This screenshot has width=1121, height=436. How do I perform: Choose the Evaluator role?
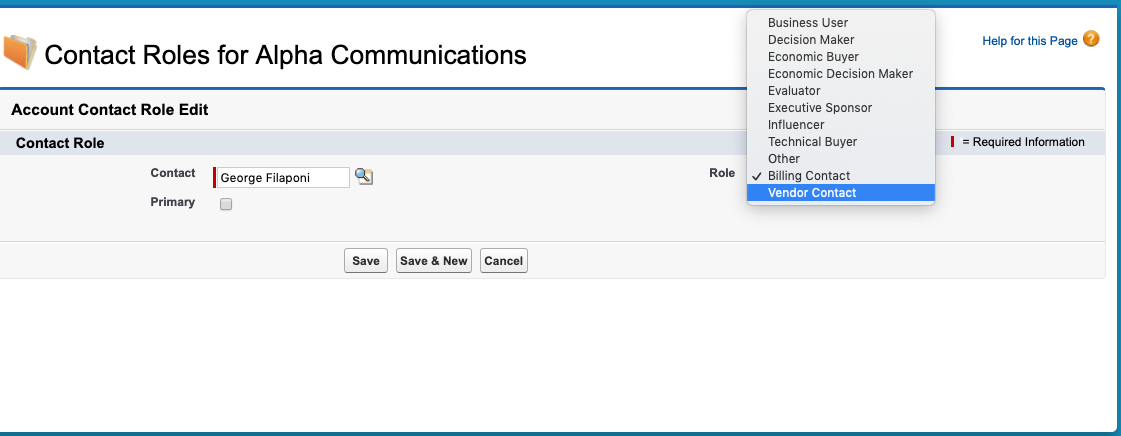click(x=841, y=91)
